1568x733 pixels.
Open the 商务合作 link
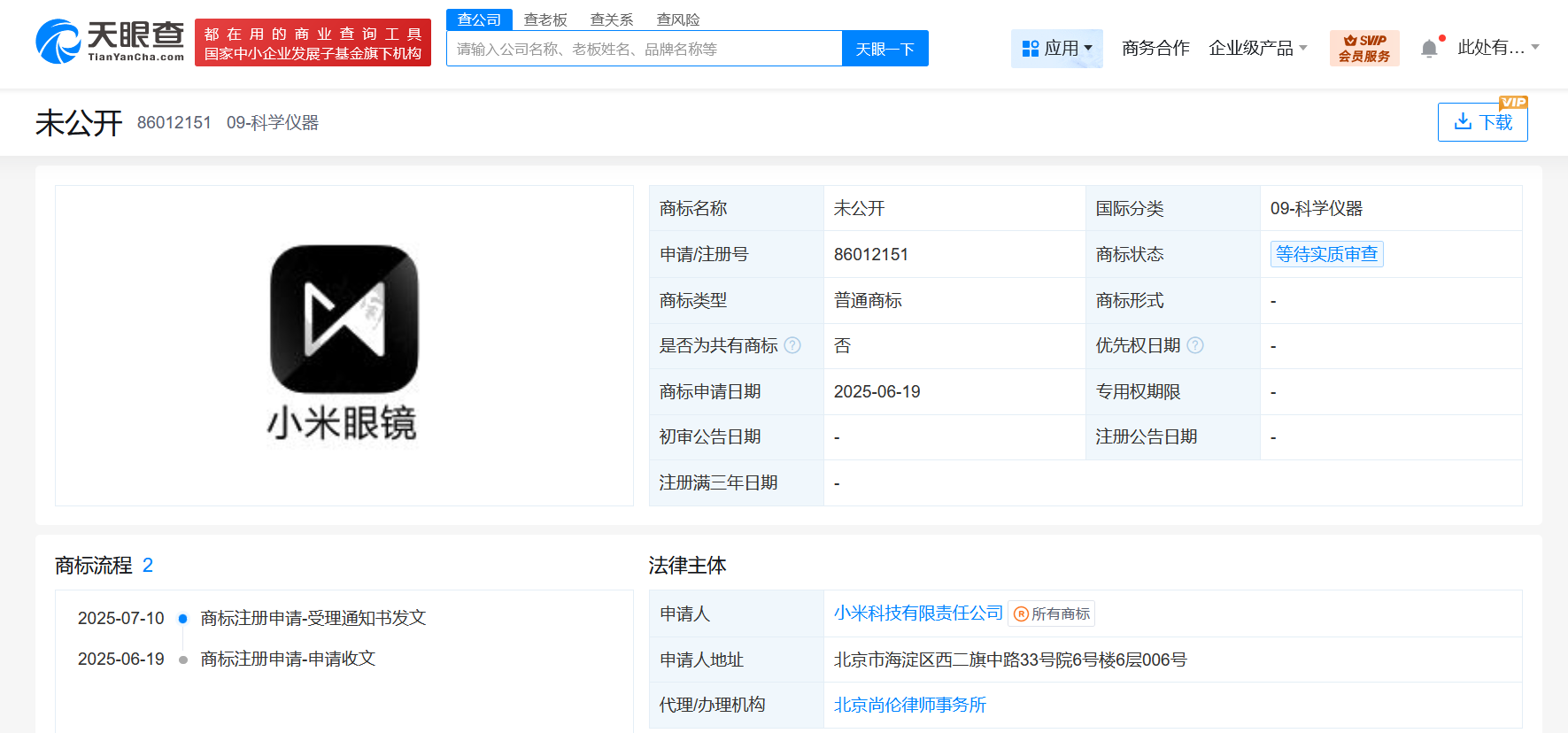point(1155,48)
